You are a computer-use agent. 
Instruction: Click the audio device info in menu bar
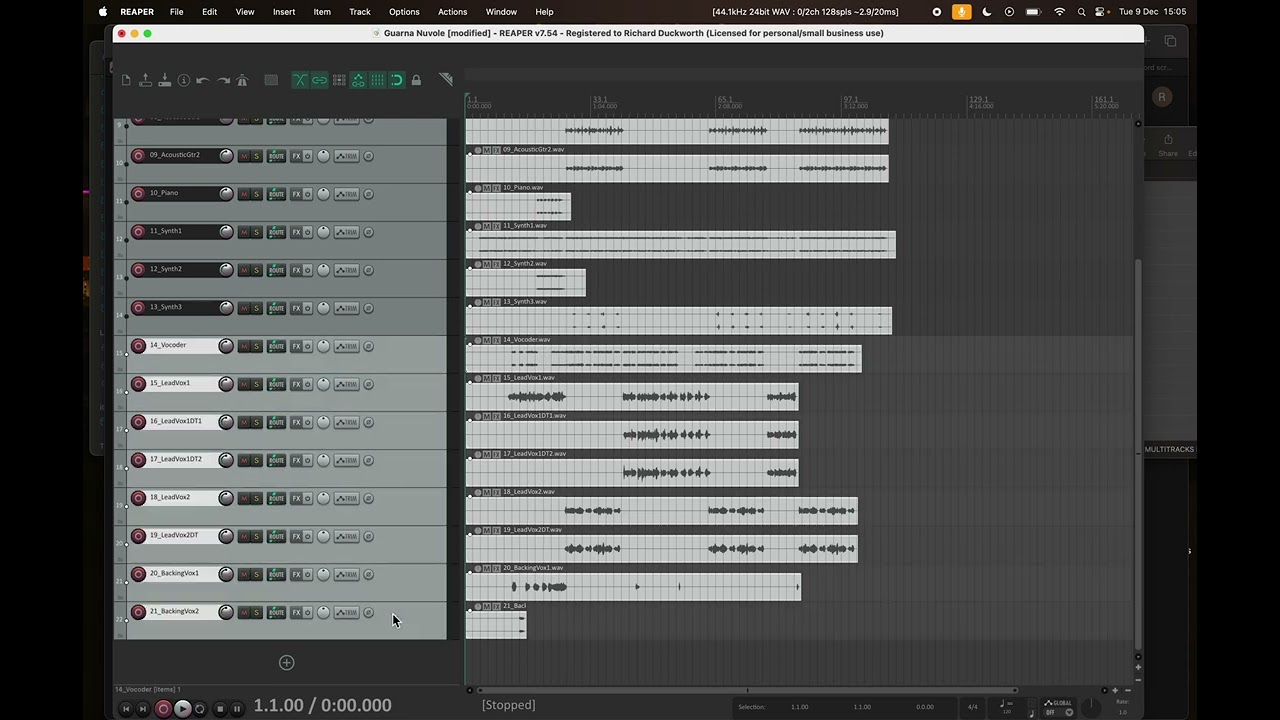[x=805, y=12]
